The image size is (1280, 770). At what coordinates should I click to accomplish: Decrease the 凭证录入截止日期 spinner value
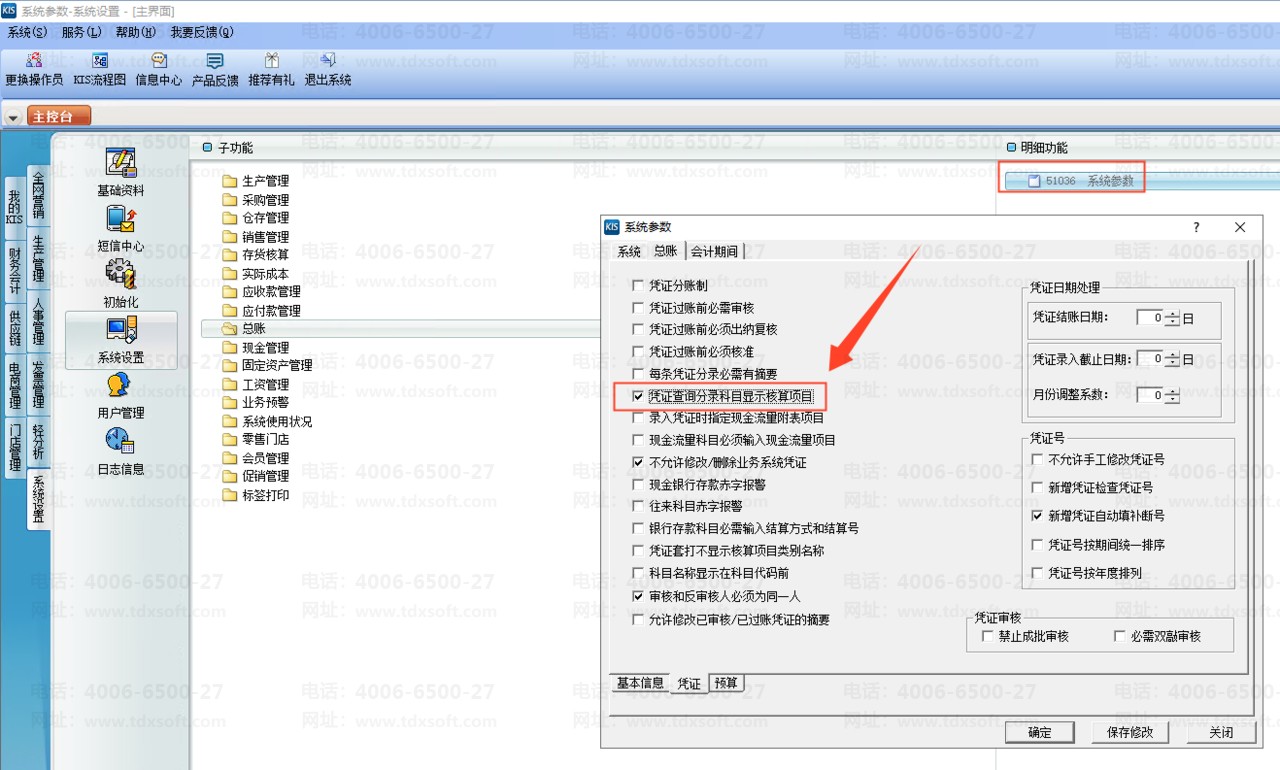click(x=1172, y=363)
